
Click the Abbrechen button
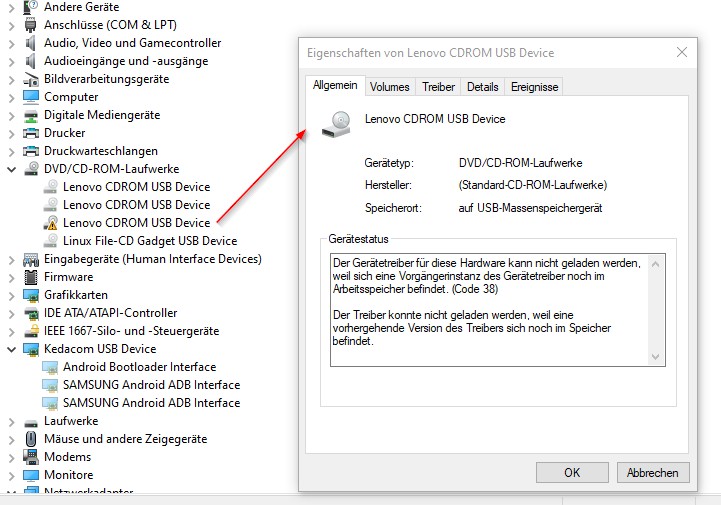point(653,473)
